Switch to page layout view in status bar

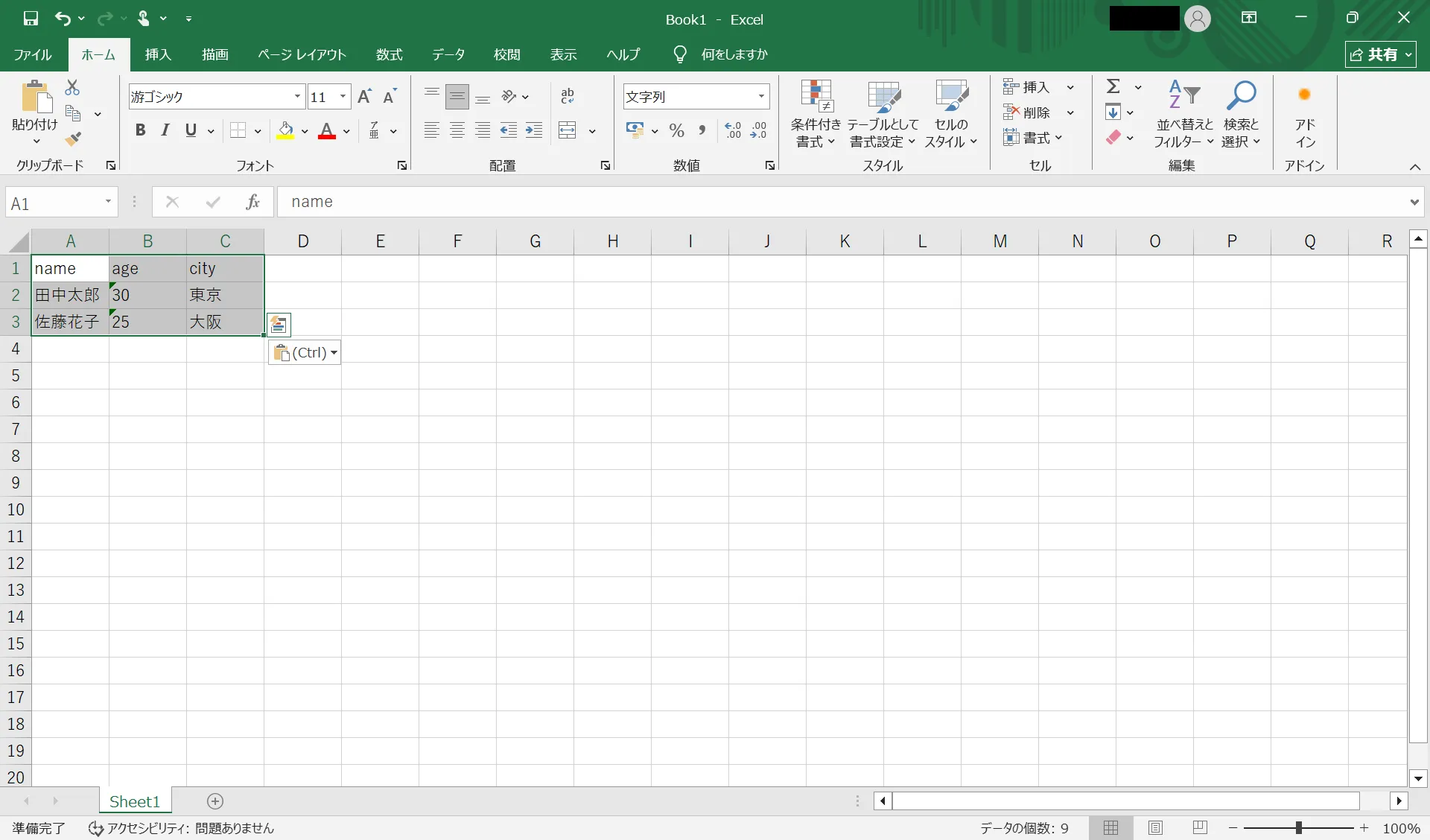[x=1155, y=827]
